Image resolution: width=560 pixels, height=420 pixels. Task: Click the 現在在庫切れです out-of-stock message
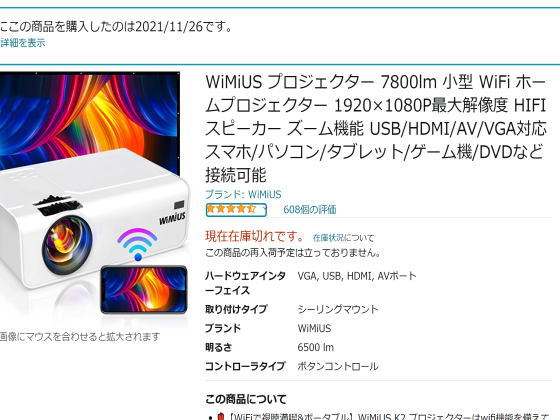pyautogui.click(x=254, y=236)
